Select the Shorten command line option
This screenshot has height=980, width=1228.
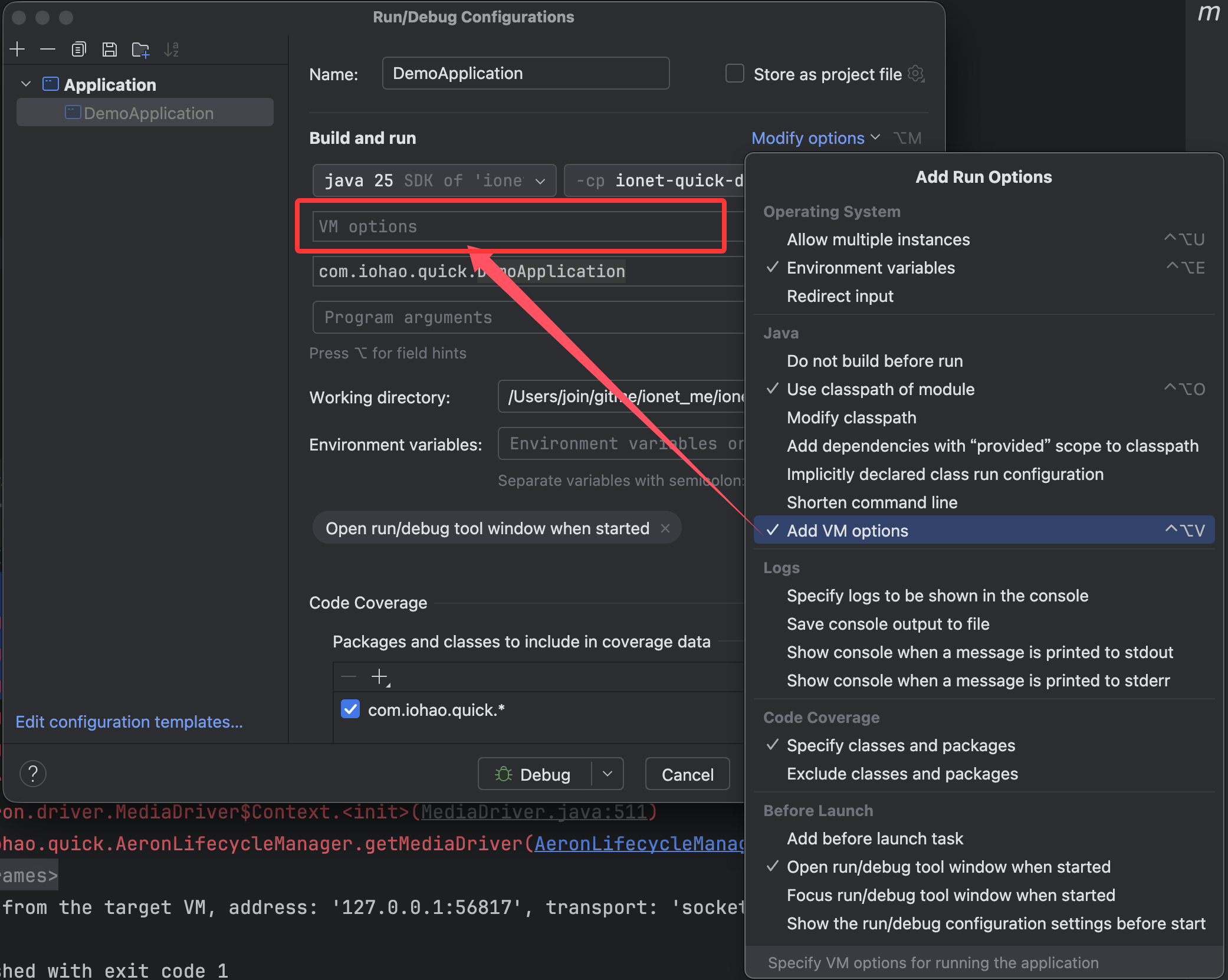point(872,502)
